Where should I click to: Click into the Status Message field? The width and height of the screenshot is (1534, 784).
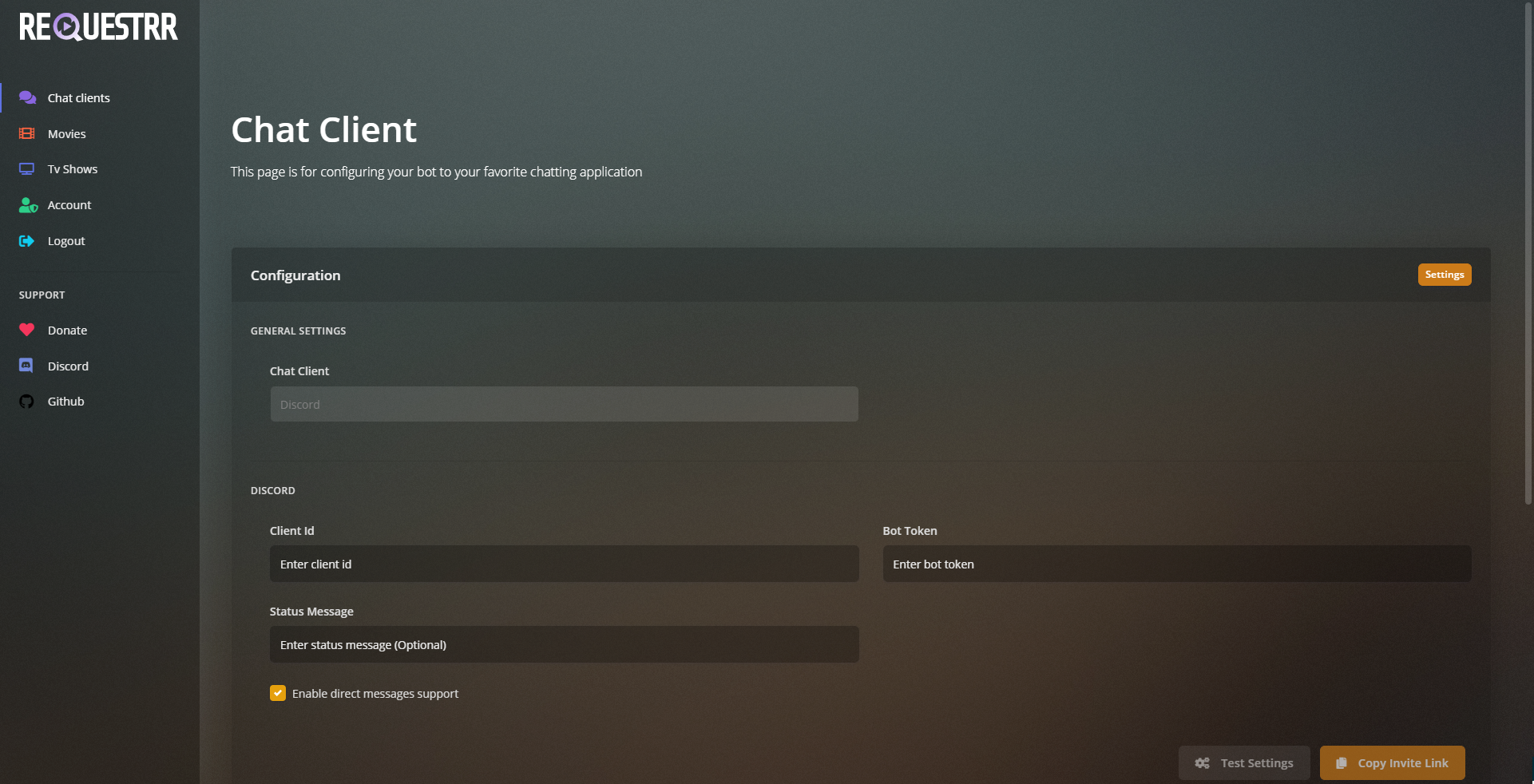(x=564, y=644)
